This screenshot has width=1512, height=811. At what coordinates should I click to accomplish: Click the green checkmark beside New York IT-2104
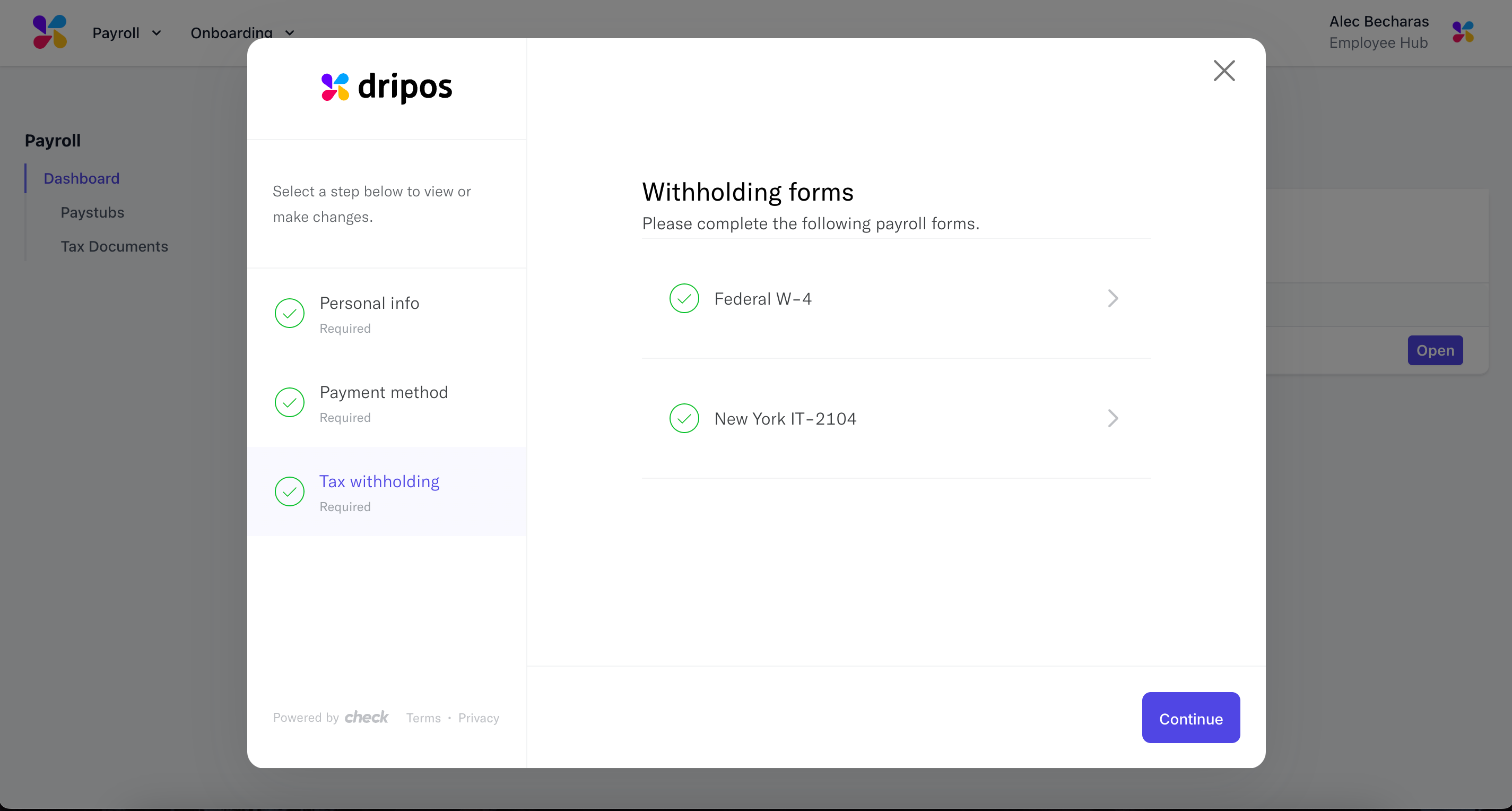click(x=684, y=418)
